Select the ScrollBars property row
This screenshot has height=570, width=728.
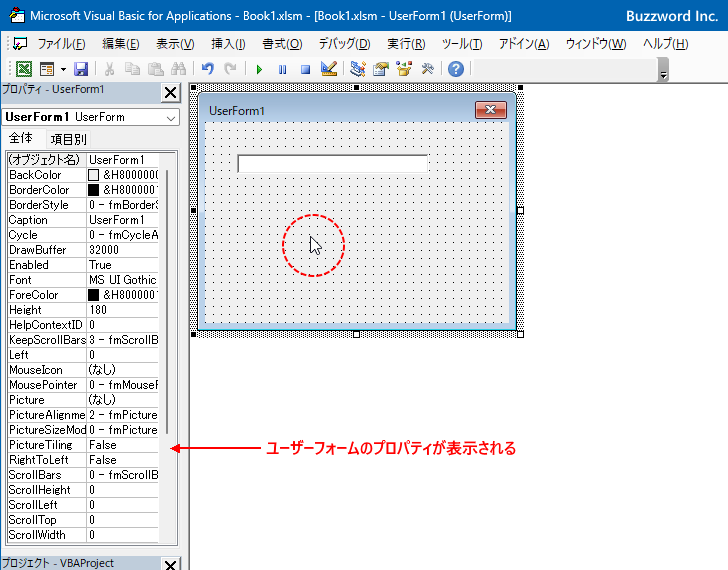click(83, 475)
